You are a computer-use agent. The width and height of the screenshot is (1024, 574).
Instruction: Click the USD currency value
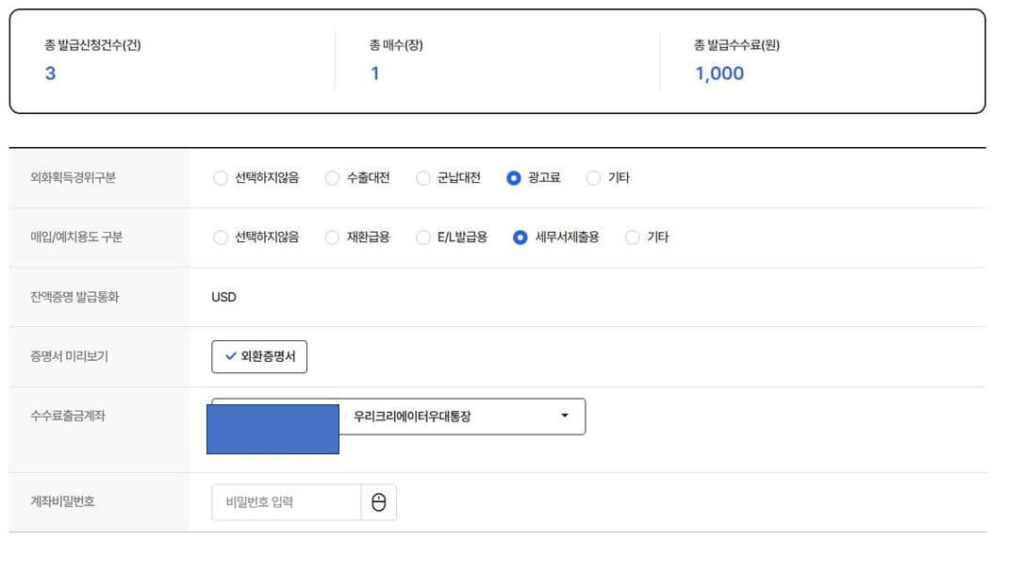coord(224,297)
